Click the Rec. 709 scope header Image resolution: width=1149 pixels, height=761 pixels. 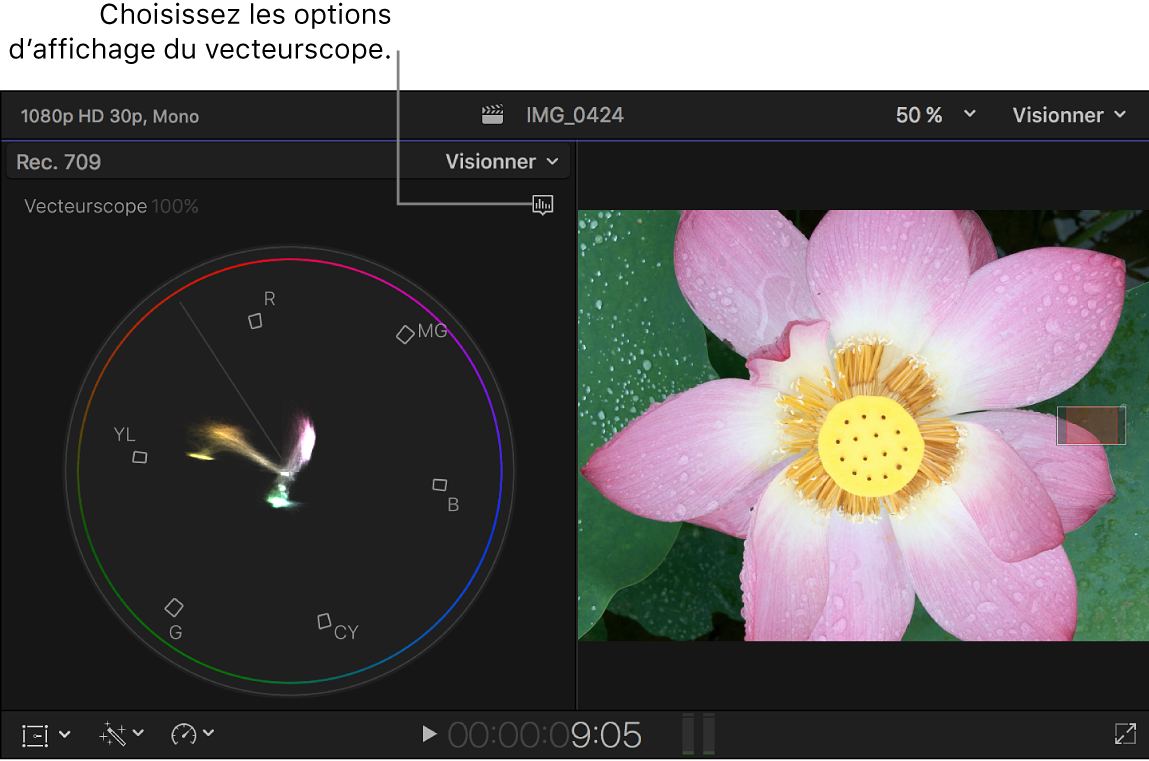click(x=57, y=161)
